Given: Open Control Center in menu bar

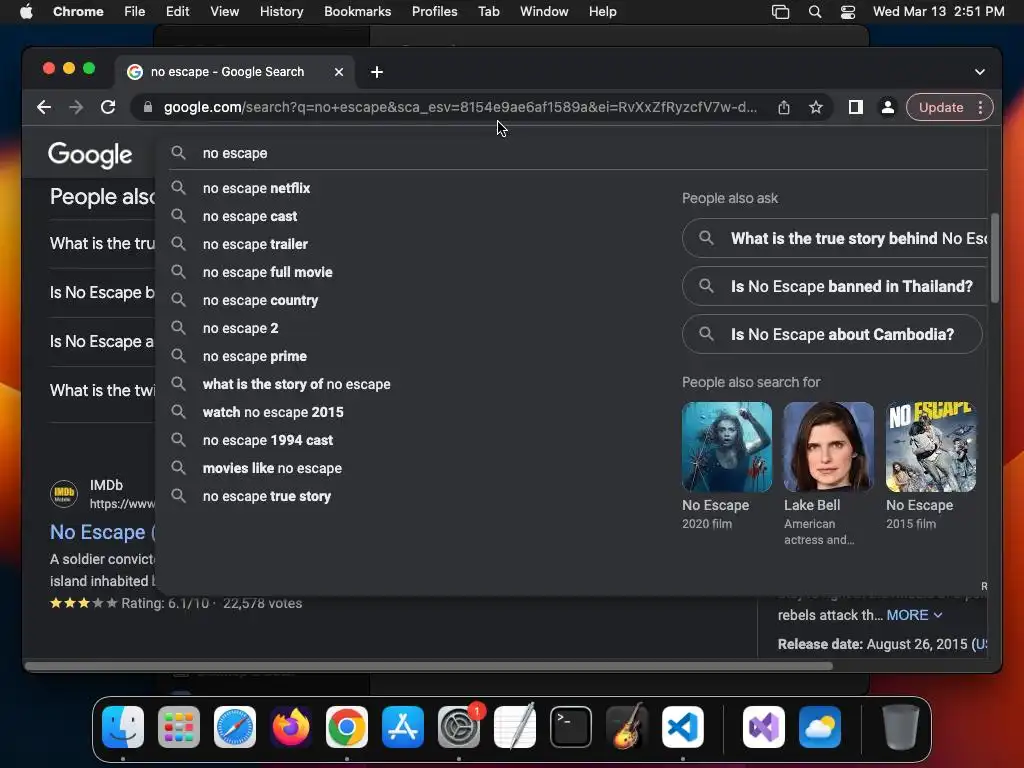Looking at the screenshot, I should click(848, 12).
